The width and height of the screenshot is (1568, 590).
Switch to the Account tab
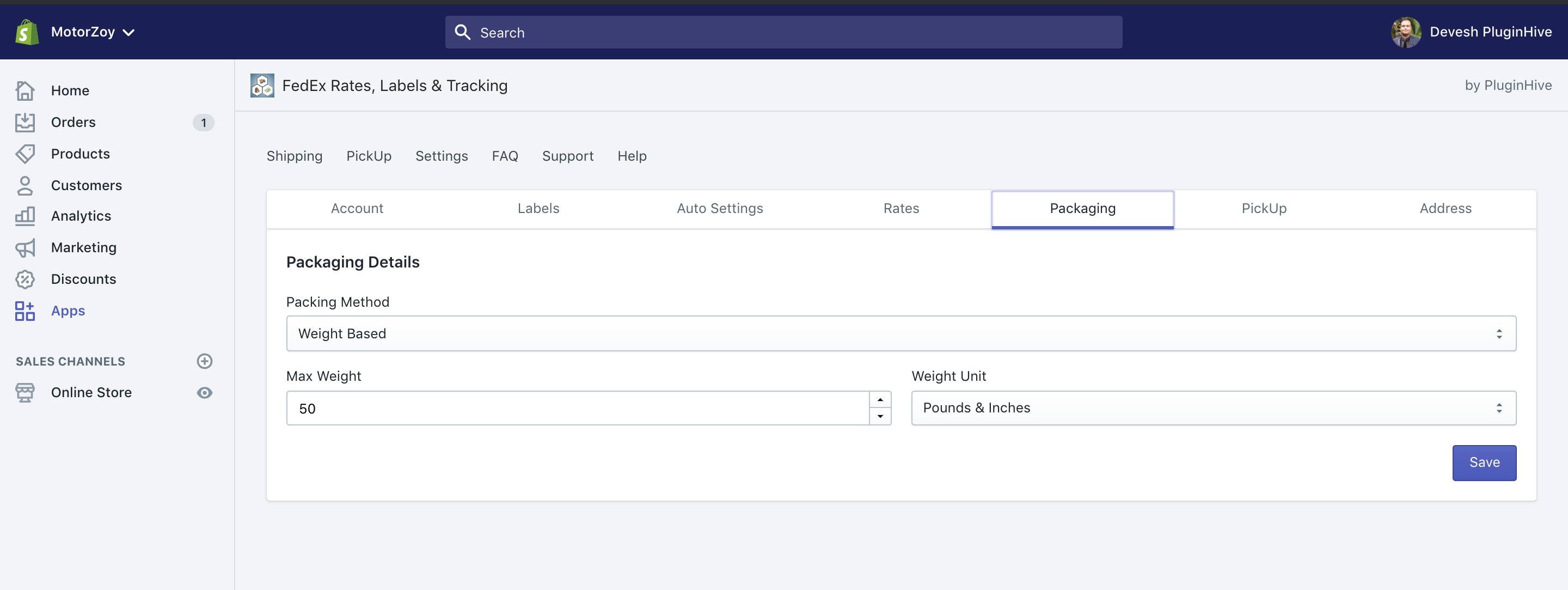357,209
